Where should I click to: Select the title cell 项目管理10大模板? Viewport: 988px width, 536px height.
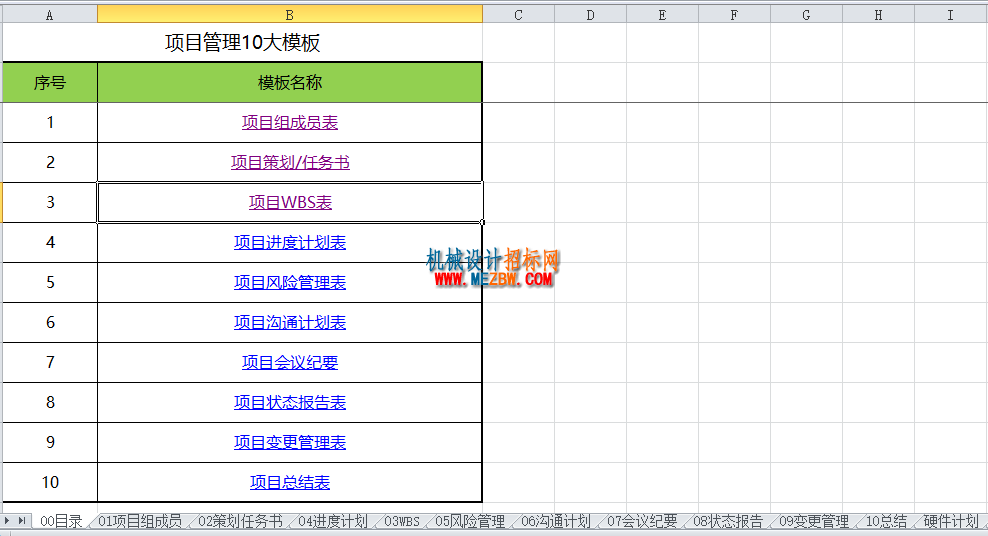point(243,43)
